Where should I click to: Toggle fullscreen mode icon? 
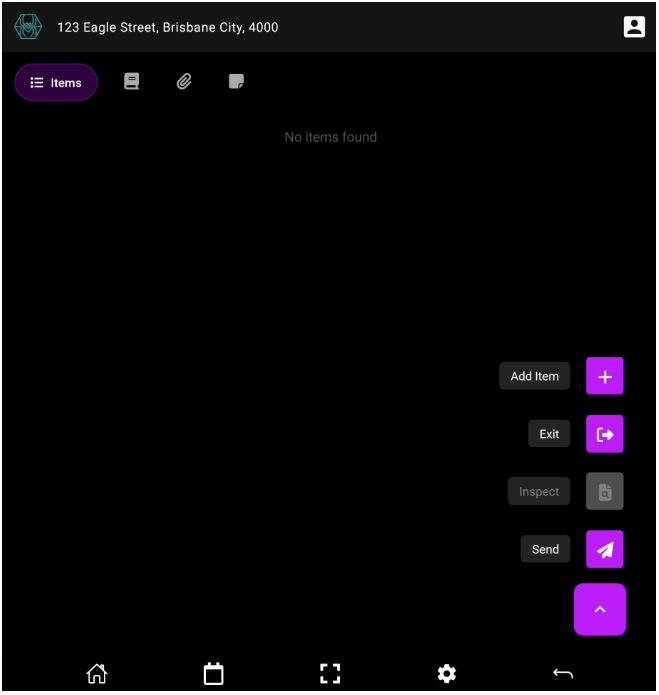(330, 674)
